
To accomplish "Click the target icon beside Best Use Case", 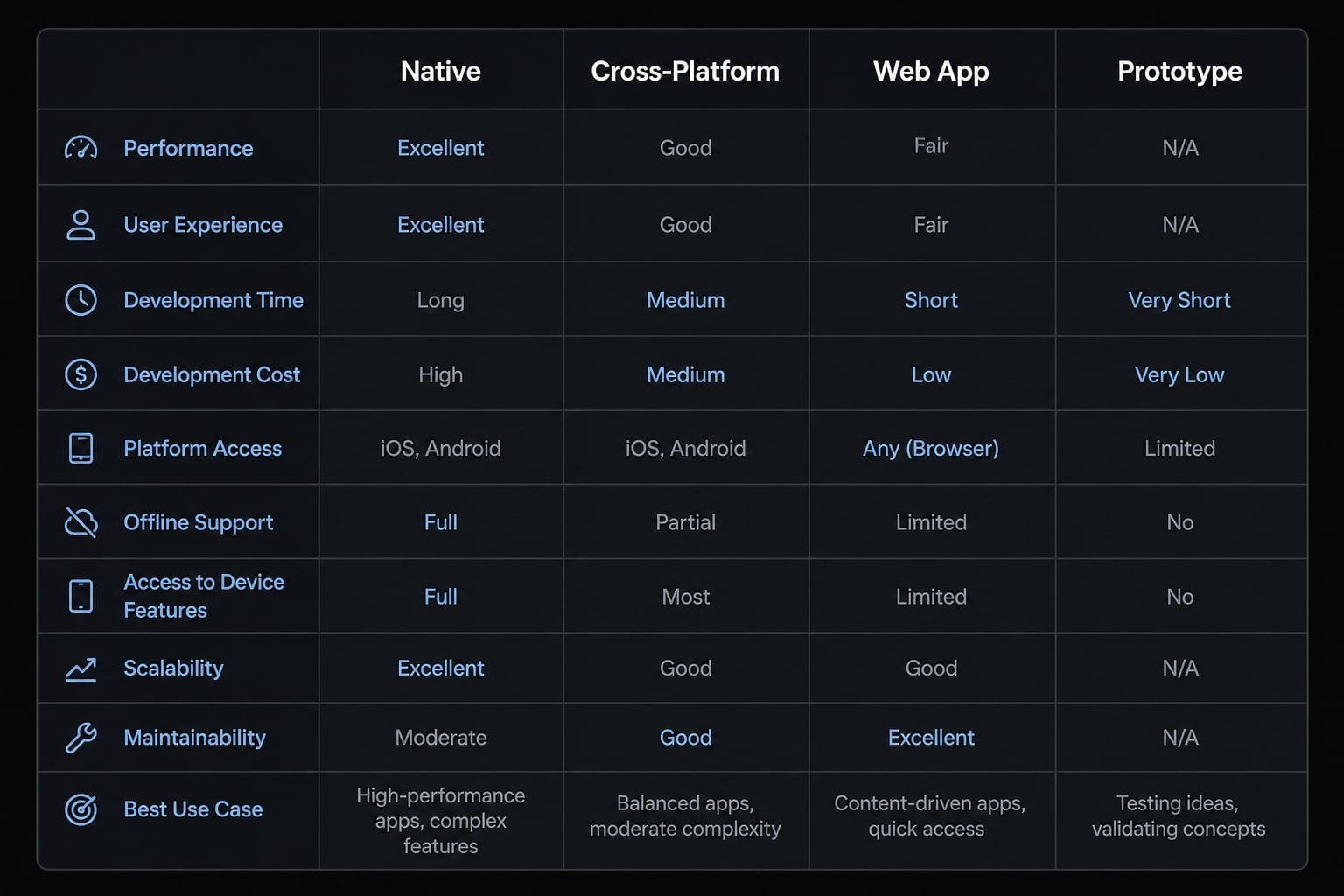I will [x=80, y=809].
